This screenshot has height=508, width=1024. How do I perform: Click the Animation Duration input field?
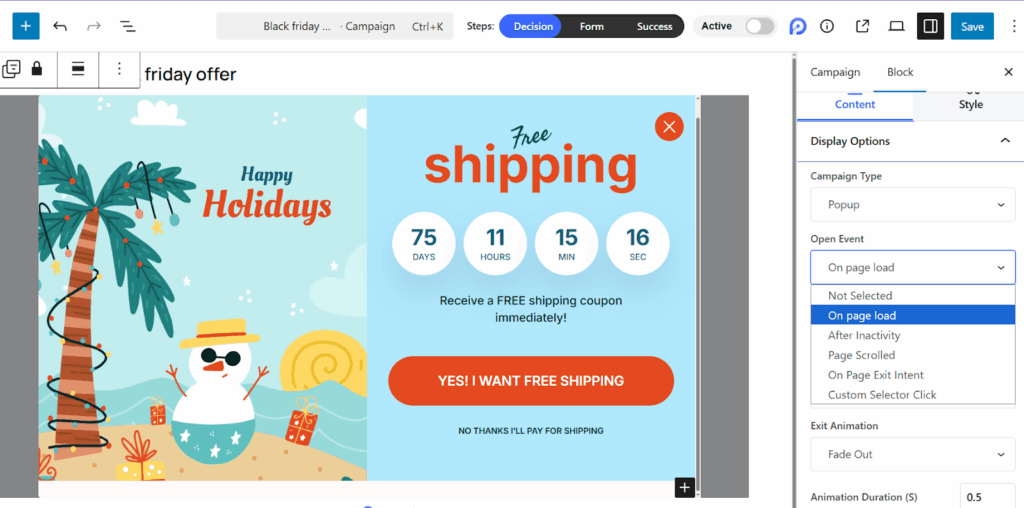[986, 497]
